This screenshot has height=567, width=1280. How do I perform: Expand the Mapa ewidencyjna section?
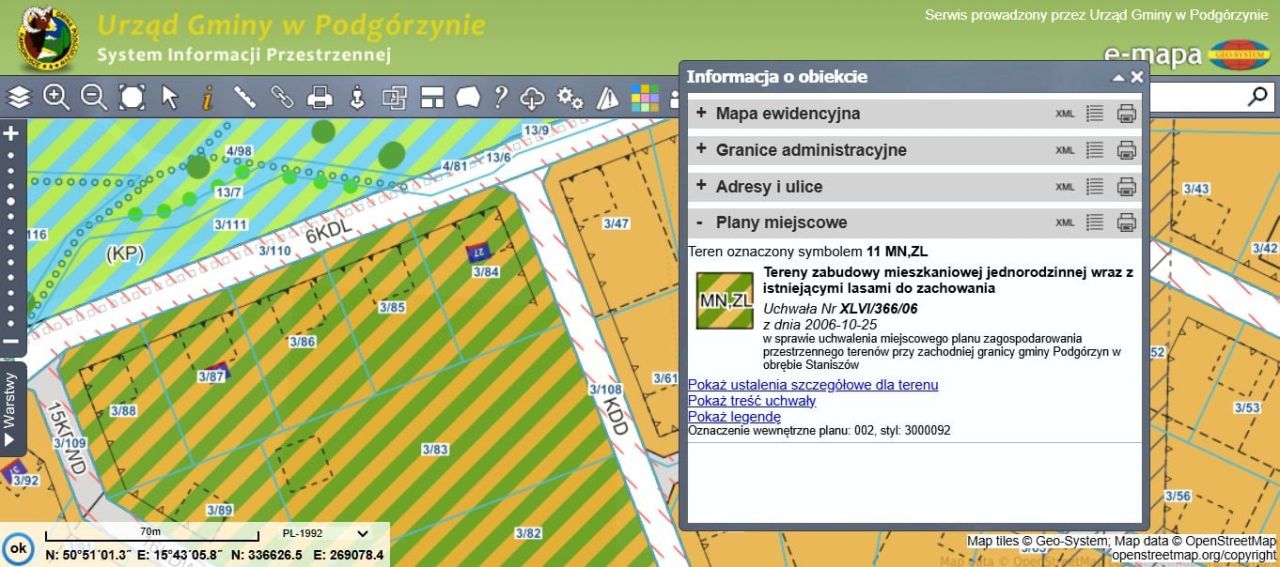click(701, 113)
